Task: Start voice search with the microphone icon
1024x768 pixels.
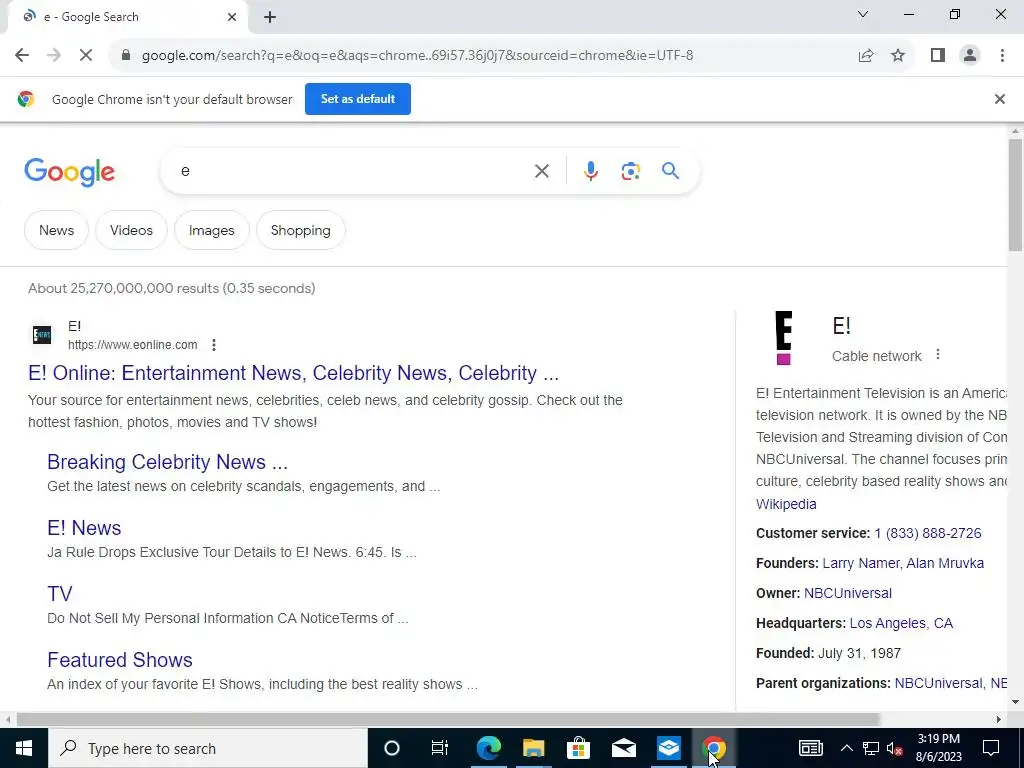Action: click(590, 171)
